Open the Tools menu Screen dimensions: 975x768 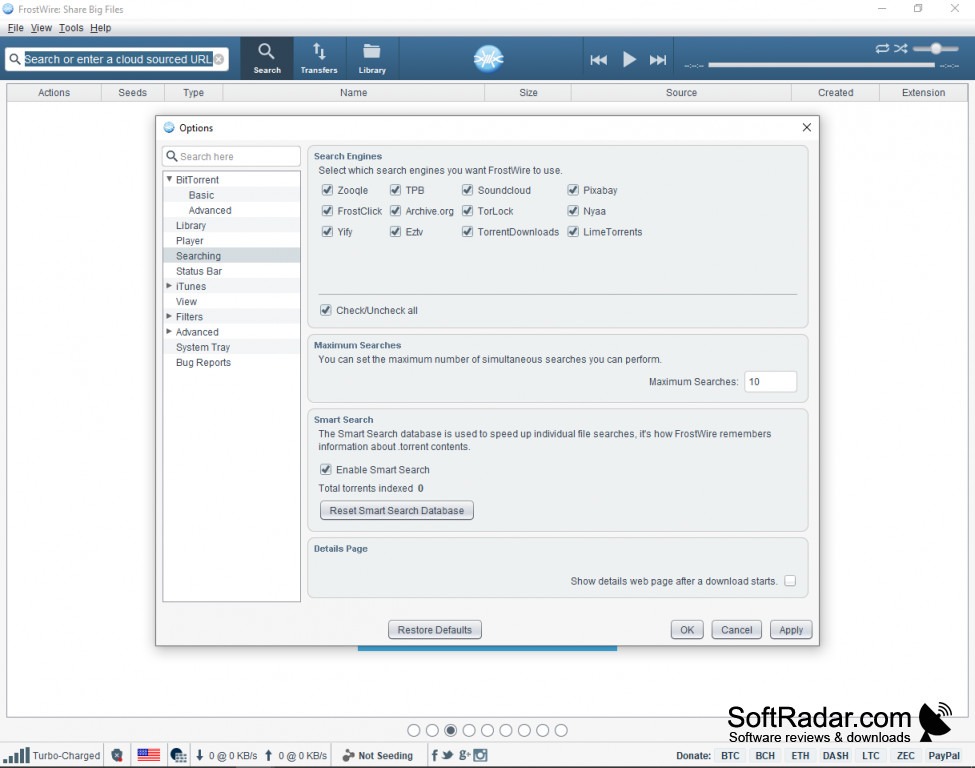pyautogui.click(x=71, y=27)
